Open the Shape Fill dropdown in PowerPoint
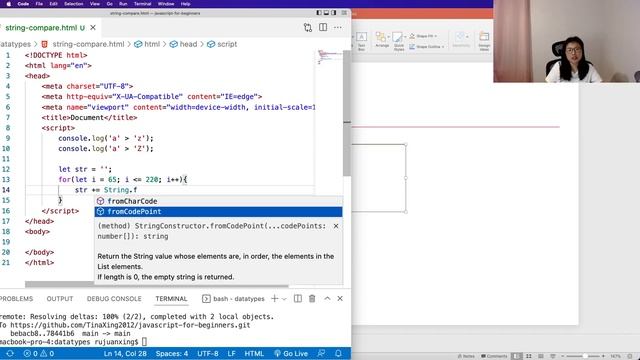 [x=423, y=36]
